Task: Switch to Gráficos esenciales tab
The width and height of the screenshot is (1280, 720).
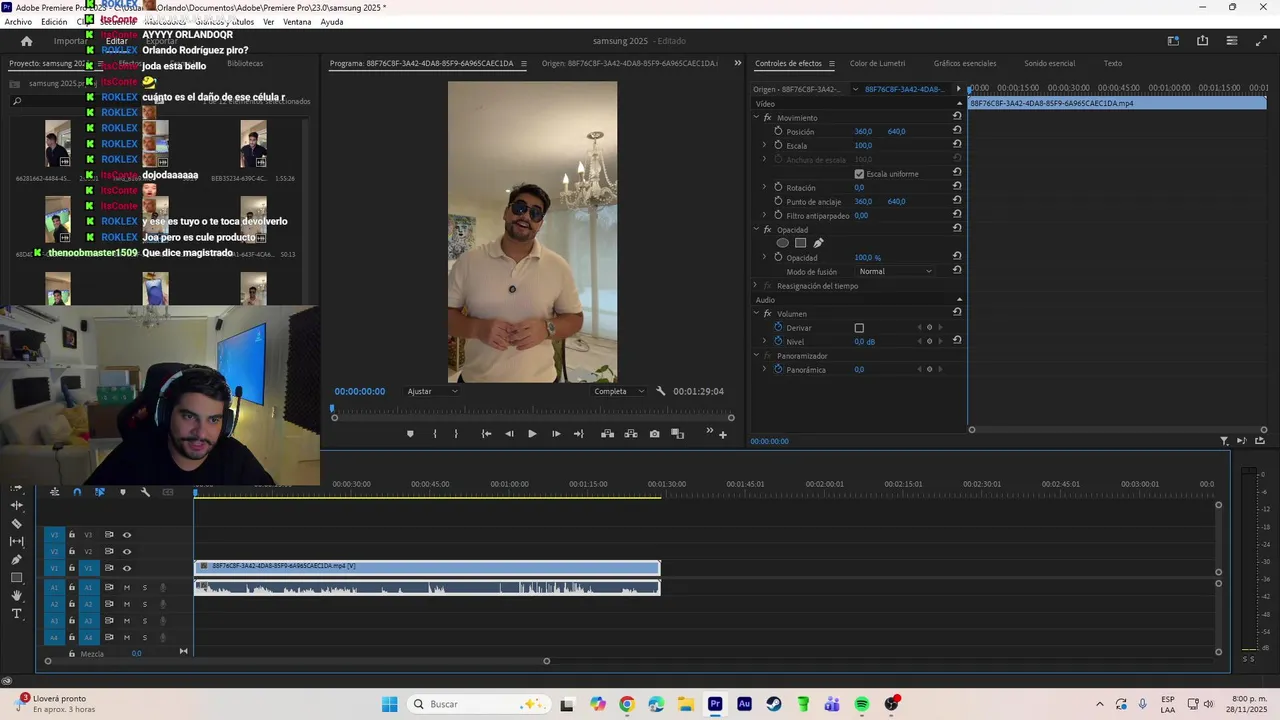Action: coord(965,63)
